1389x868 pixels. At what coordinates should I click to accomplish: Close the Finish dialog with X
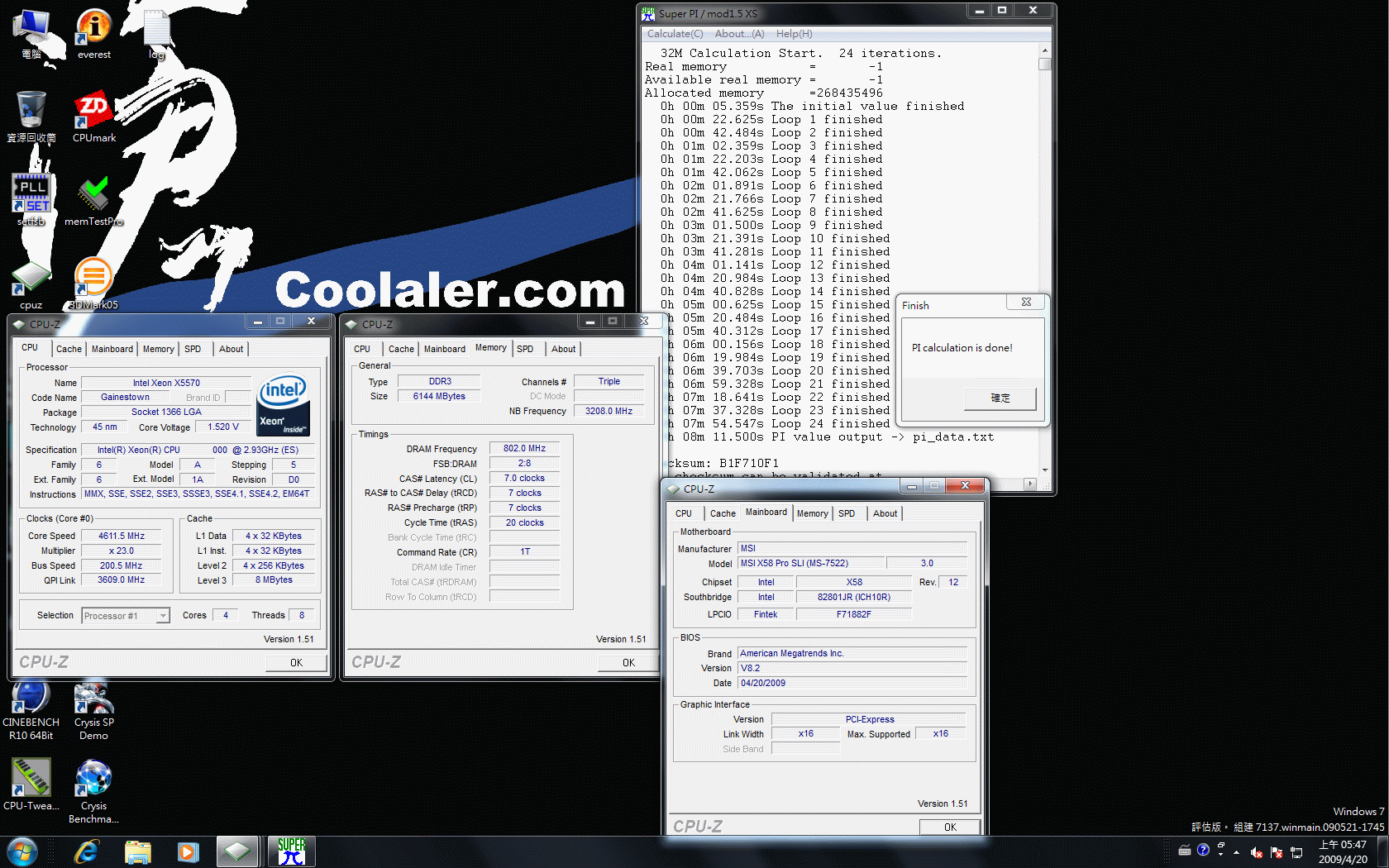(x=1026, y=302)
